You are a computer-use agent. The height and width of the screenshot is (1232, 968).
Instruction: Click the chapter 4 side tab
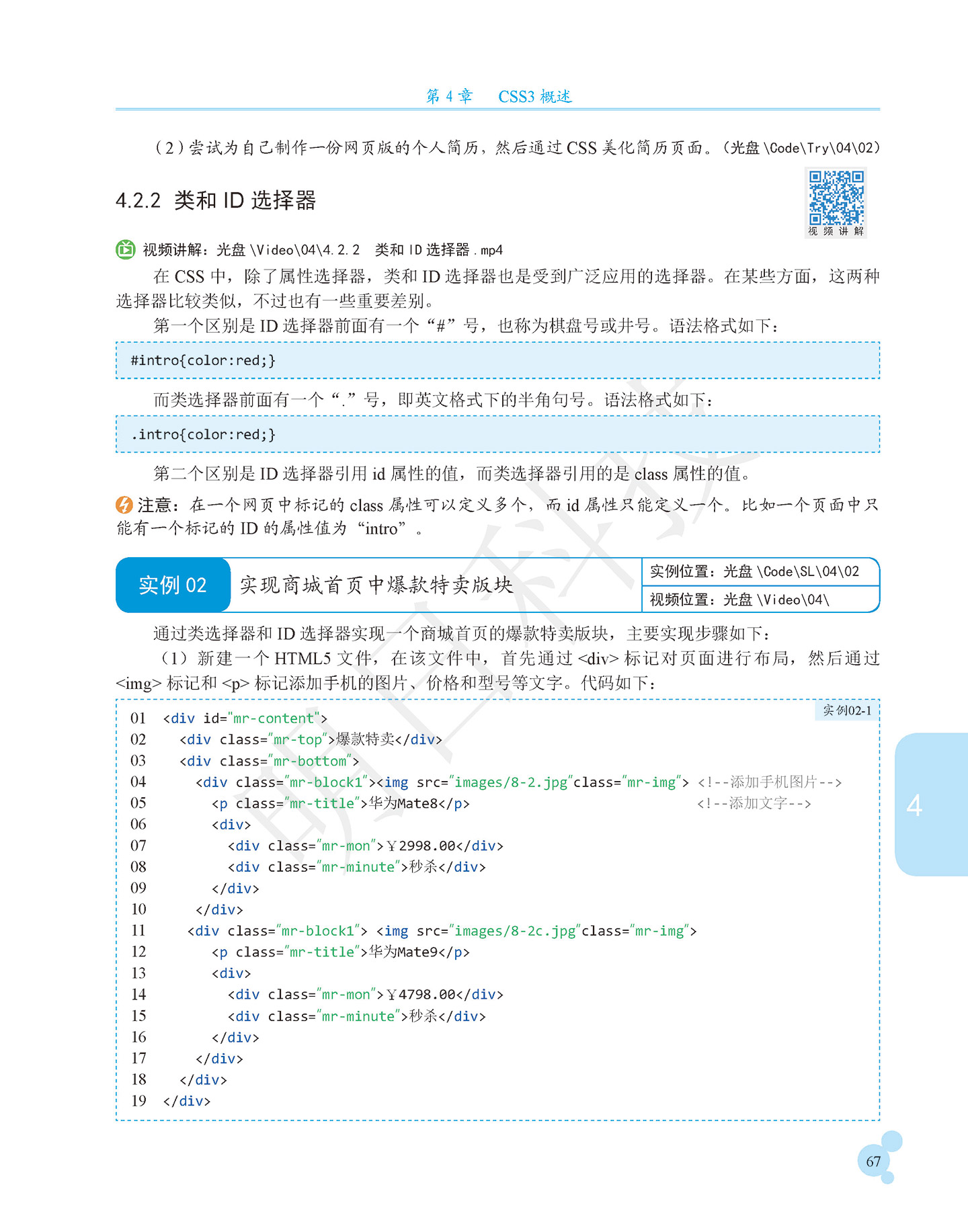931,804
